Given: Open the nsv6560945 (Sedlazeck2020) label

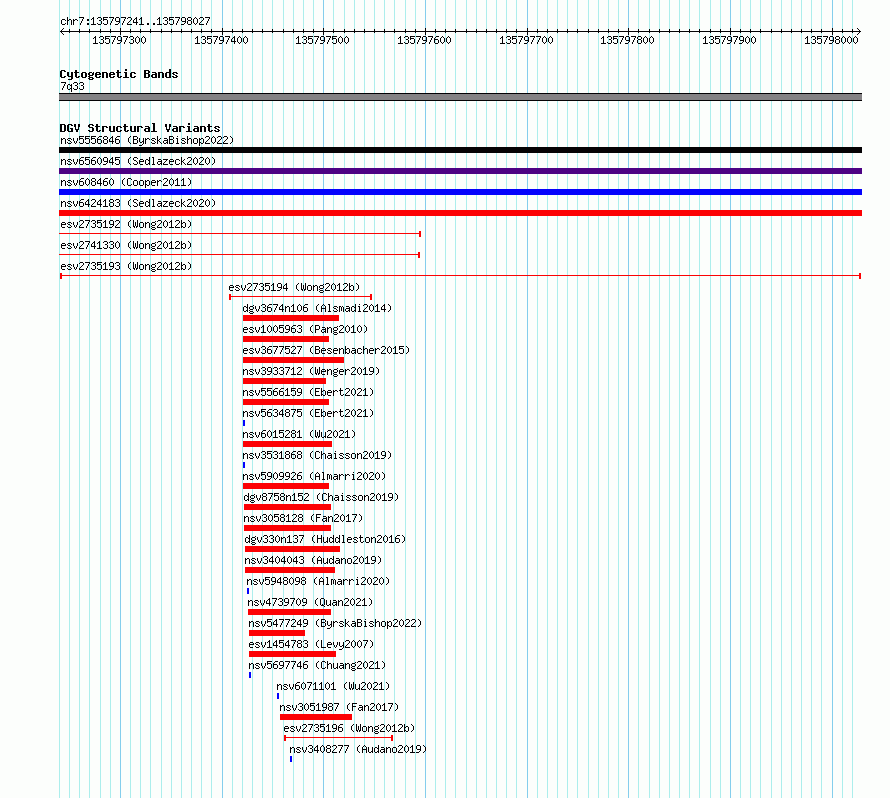Looking at the screenshot, I should pyautogui.click(x=138, y=161).
